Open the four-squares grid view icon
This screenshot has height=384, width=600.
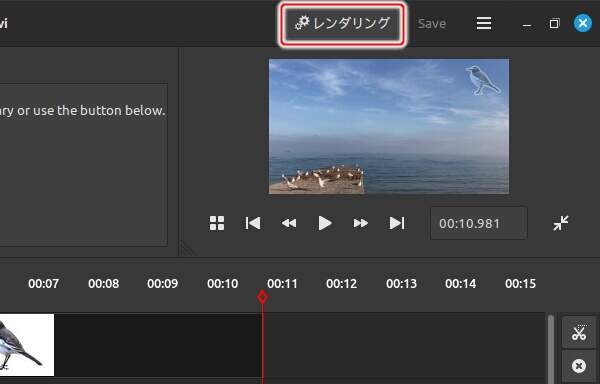[x=217, y=223]
